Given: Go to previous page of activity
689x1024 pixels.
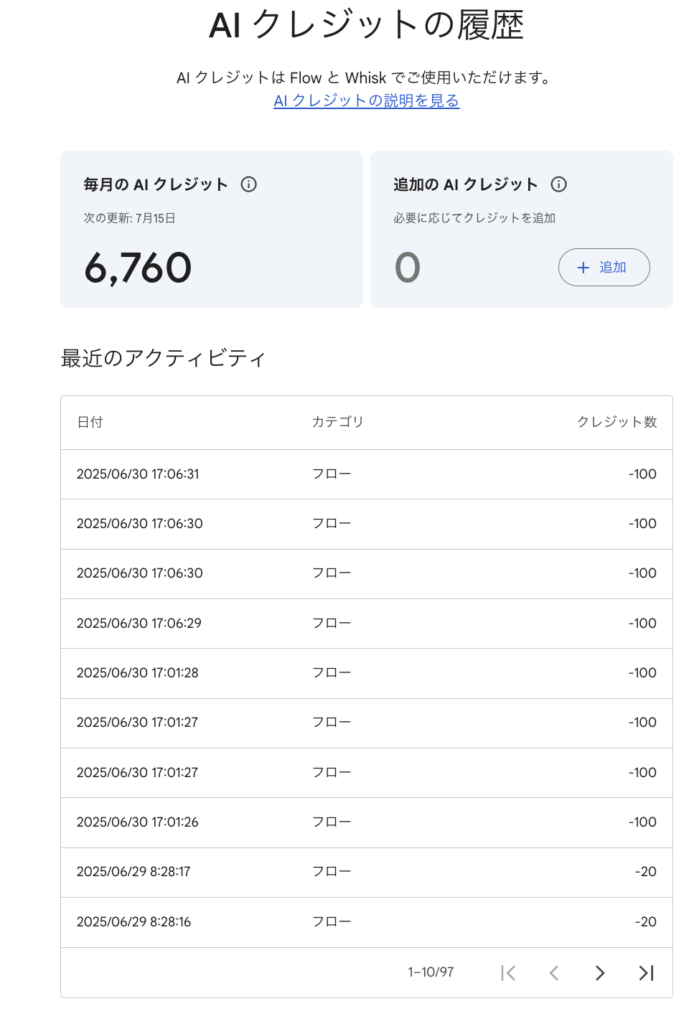Looking at the screenshot, I should (554, 973).
